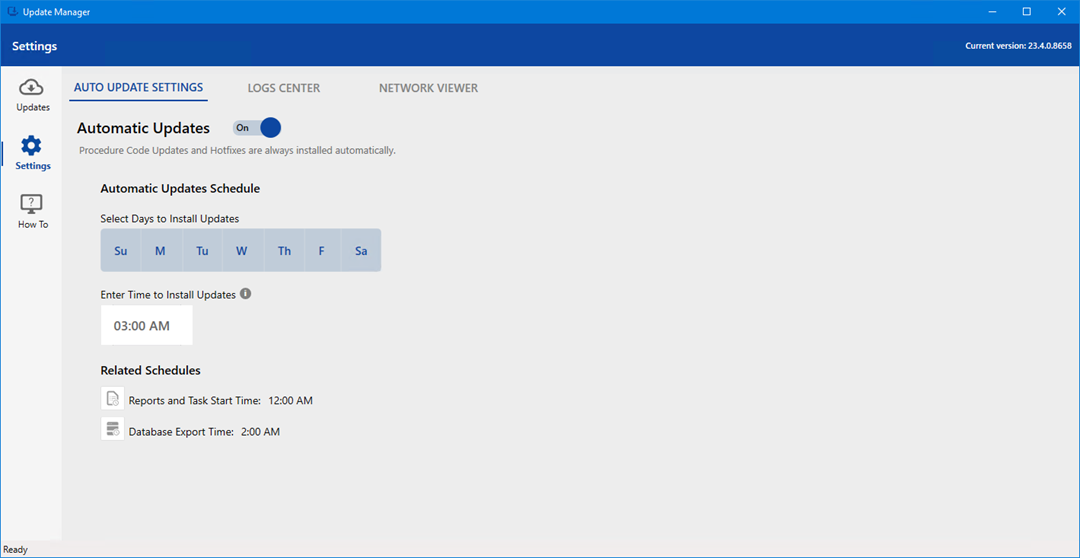Toggle Sunday (Su) install day
This screenshot has height=558, width=1080.
(121, 251)
